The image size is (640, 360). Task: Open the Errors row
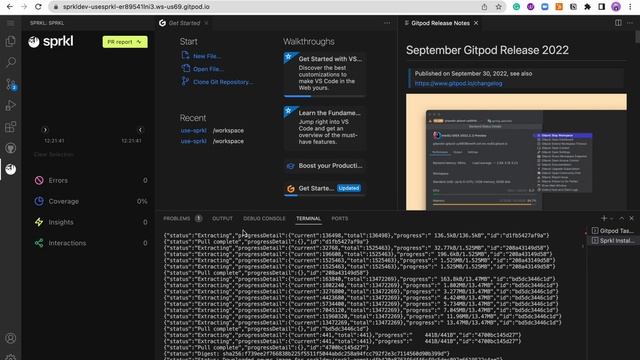[x=91, y=180]
